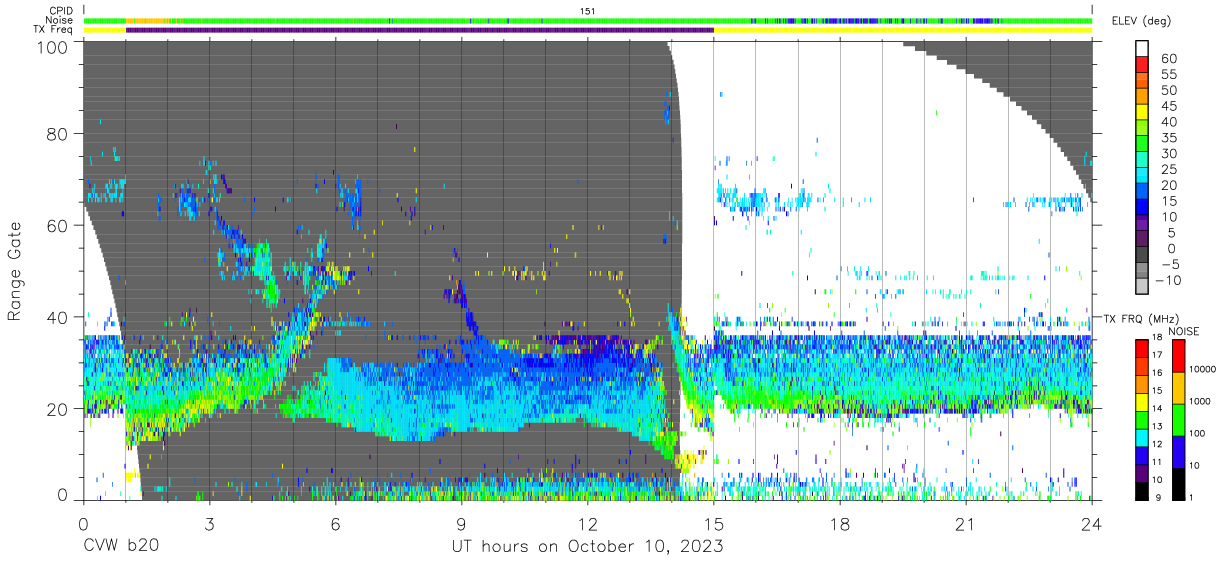
Task: Click the "NOISE" legend title
Action: click(x=1184, y=331)
